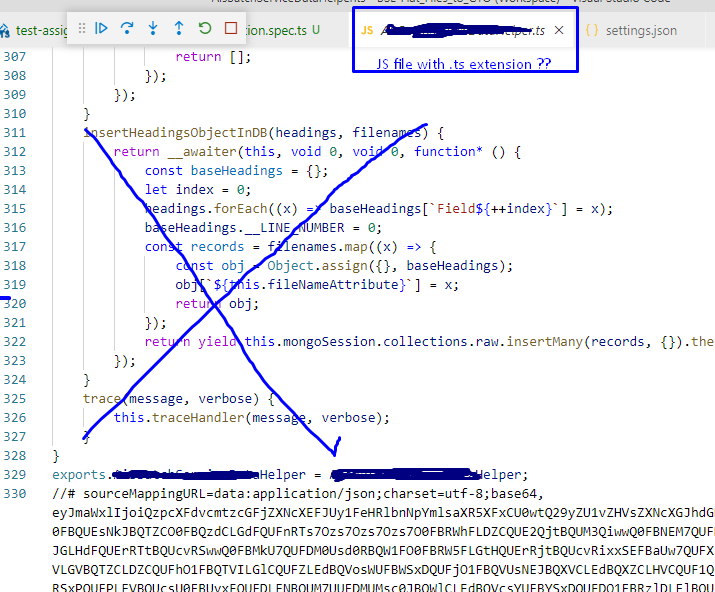The width and height of the screenshot is (715, 592).
Task: Click the braces icon on settings.json tab
Action: tap(591, 31)
